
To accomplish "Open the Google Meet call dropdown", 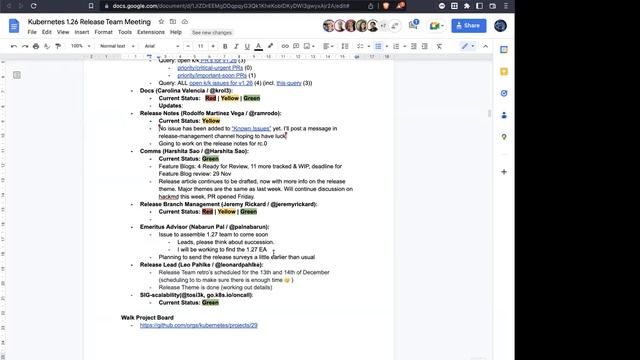I will tap(436, 26).
